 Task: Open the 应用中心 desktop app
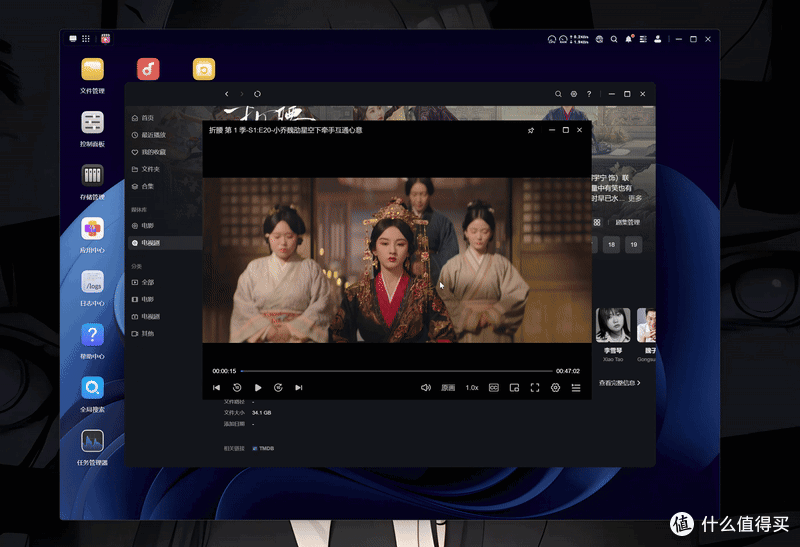coord(92,235)
